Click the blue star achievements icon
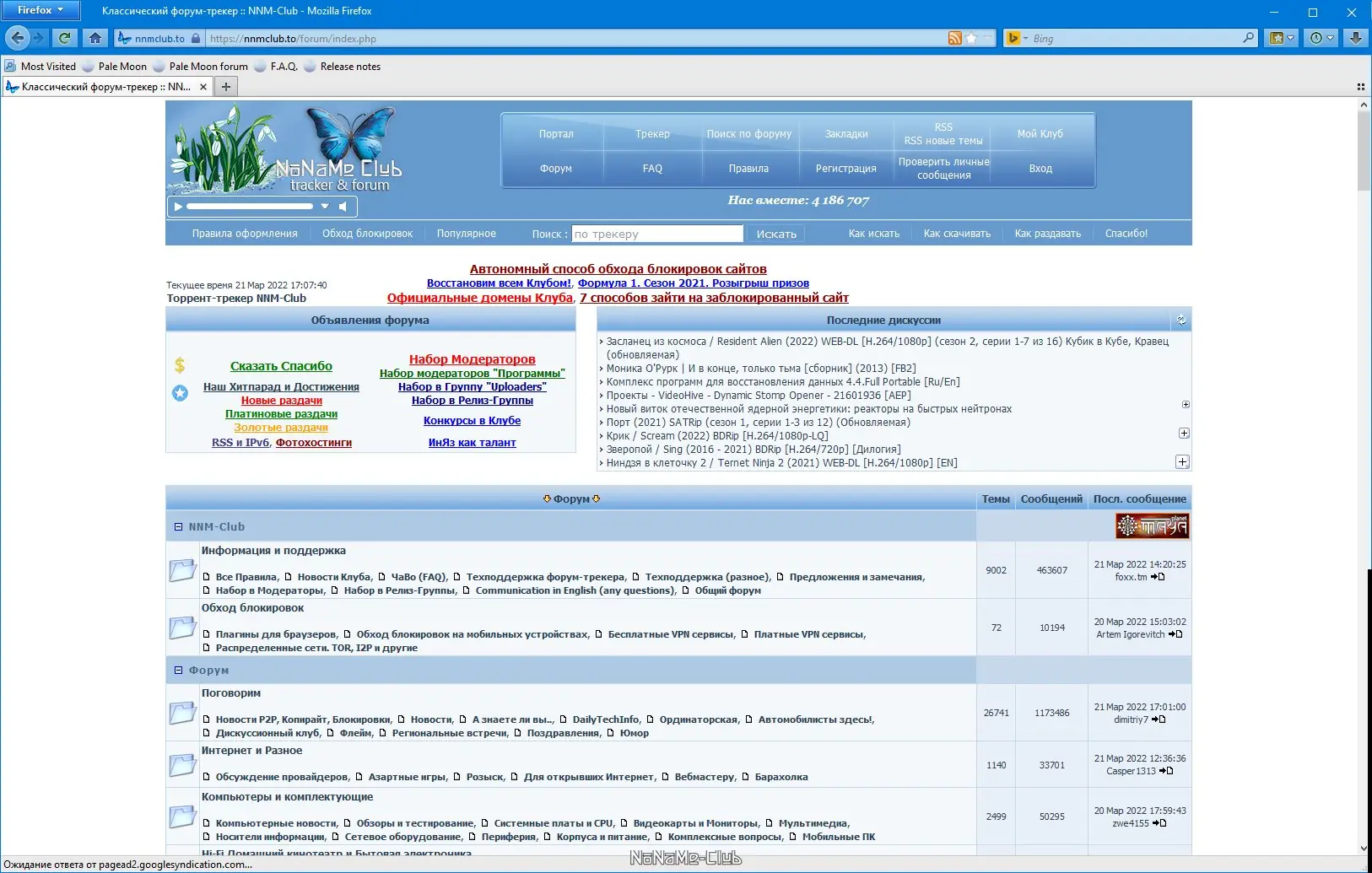The width and height of the screenshot is (1372, 873). pos(180,392)
